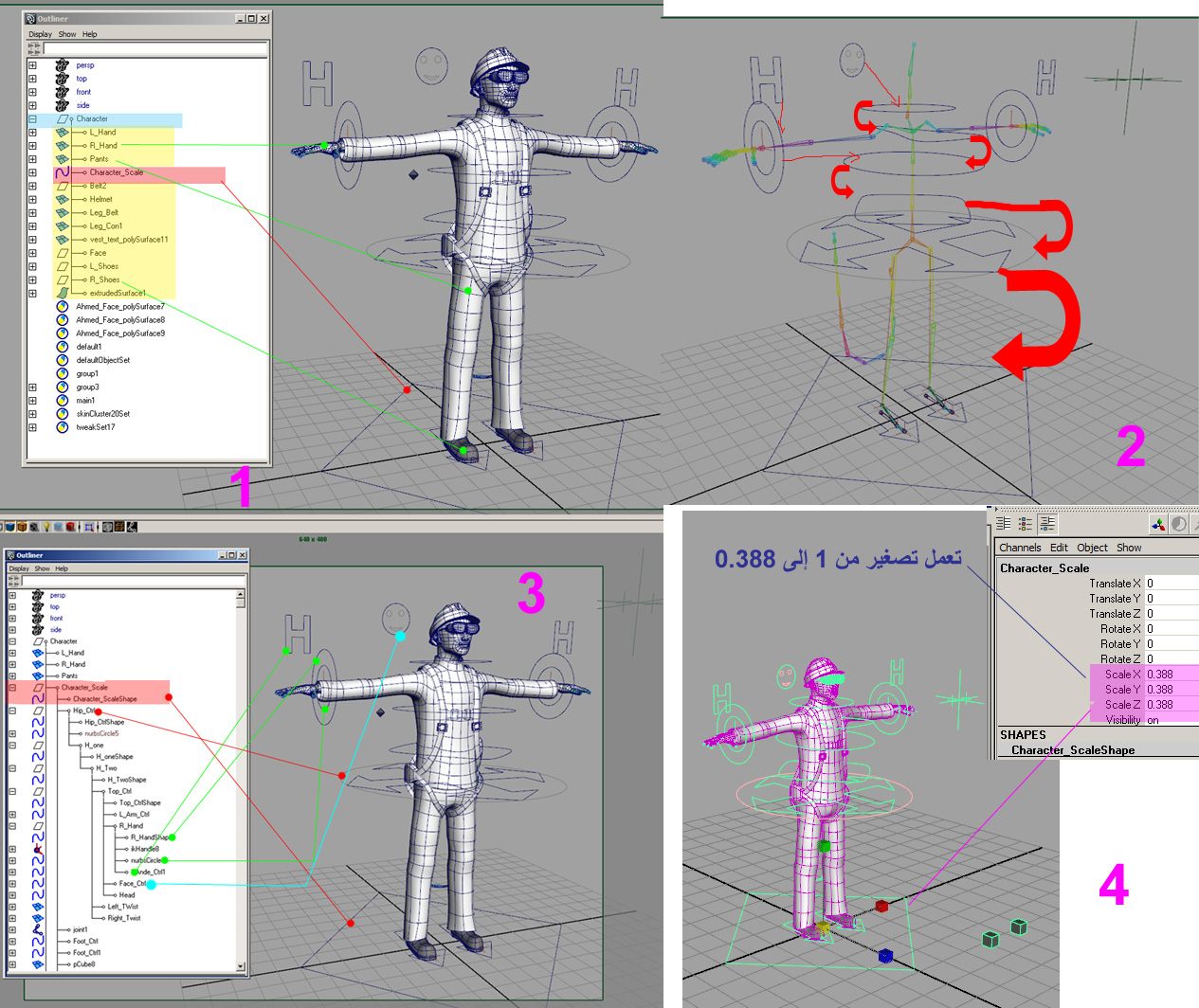Click the Rotate Y value field

[x=1172, y=644]
